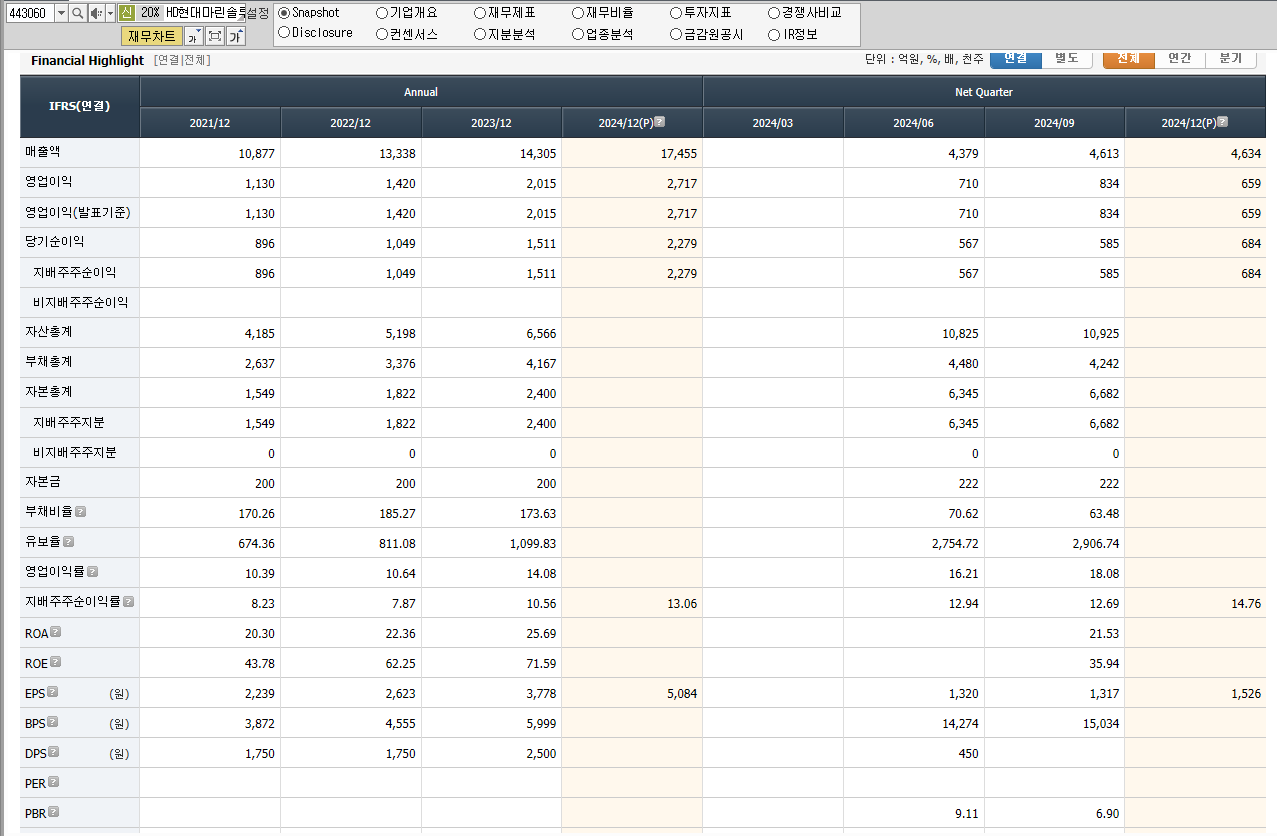
Task: Switch to the 연간 annual tab
Action: click(1180, 59)
